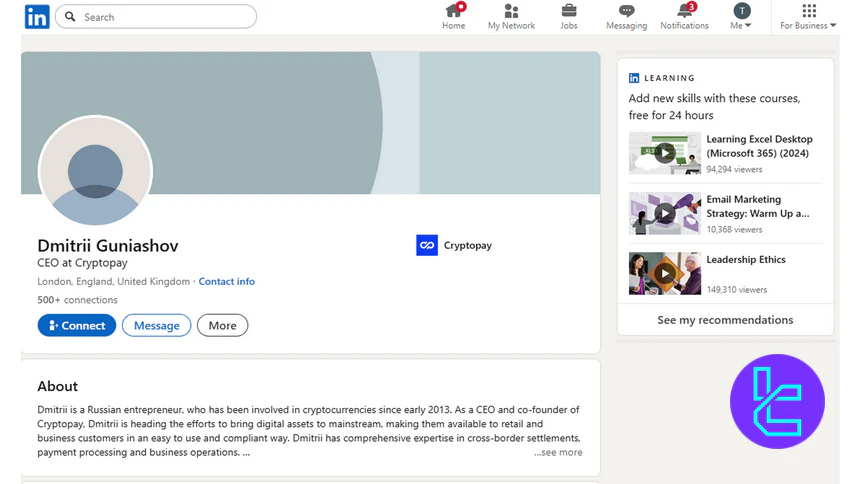Open the Contact info link
Screen dimensions: 860x484
coord(226,282)
